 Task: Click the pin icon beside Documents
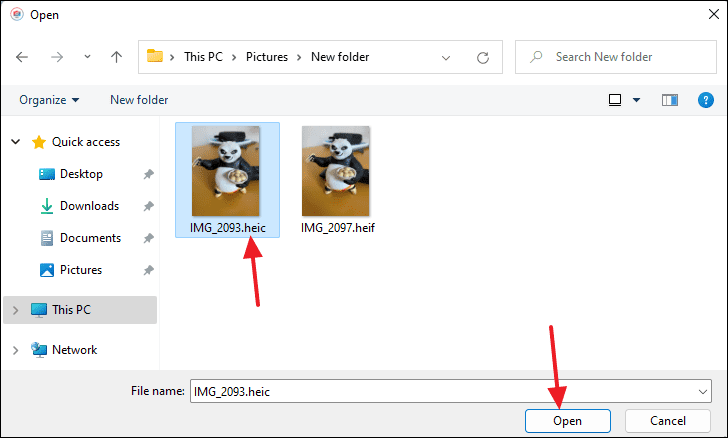(148, 238)
